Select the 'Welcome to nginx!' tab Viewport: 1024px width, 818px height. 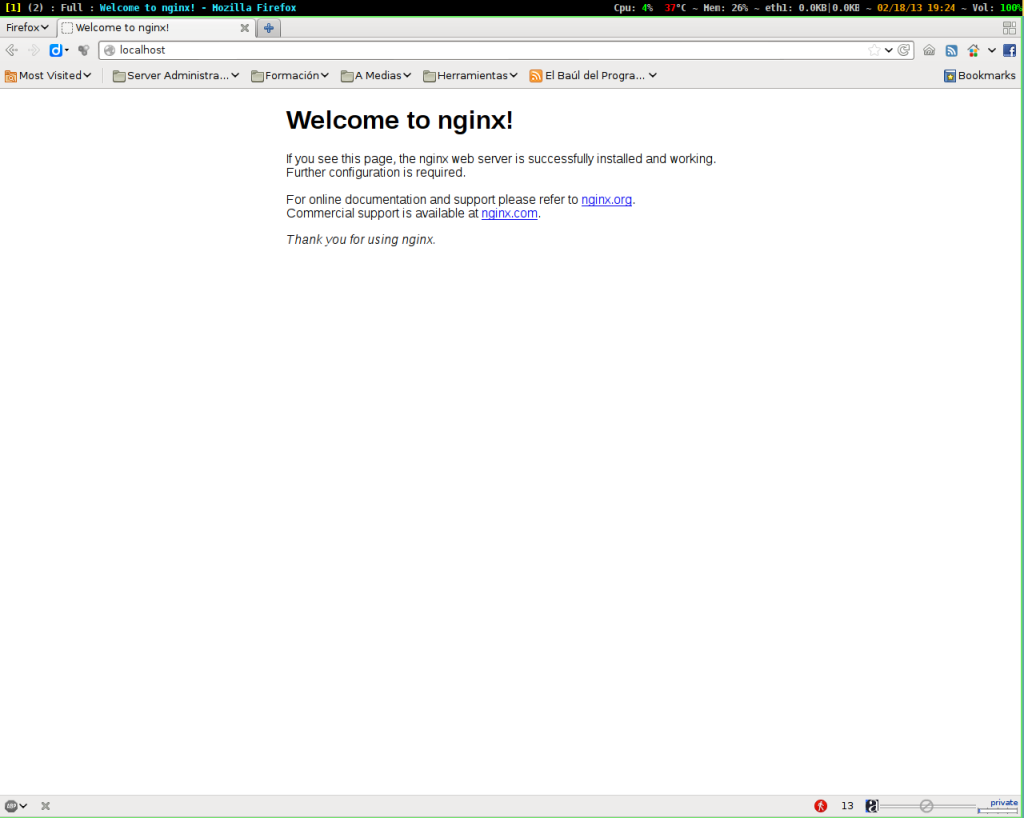click(155, 27)
